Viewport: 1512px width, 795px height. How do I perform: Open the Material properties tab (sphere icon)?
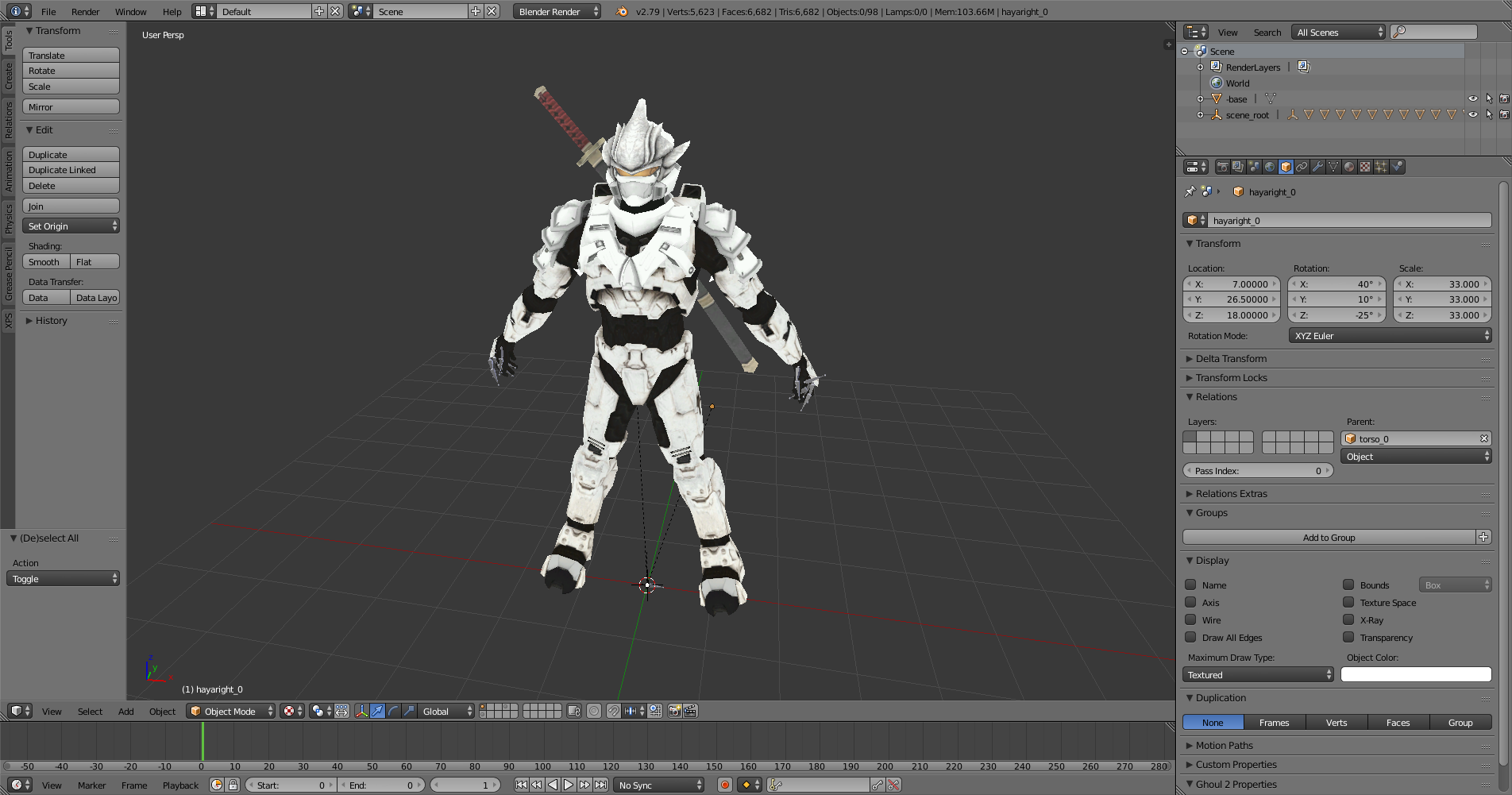[x=1349, y=167]
